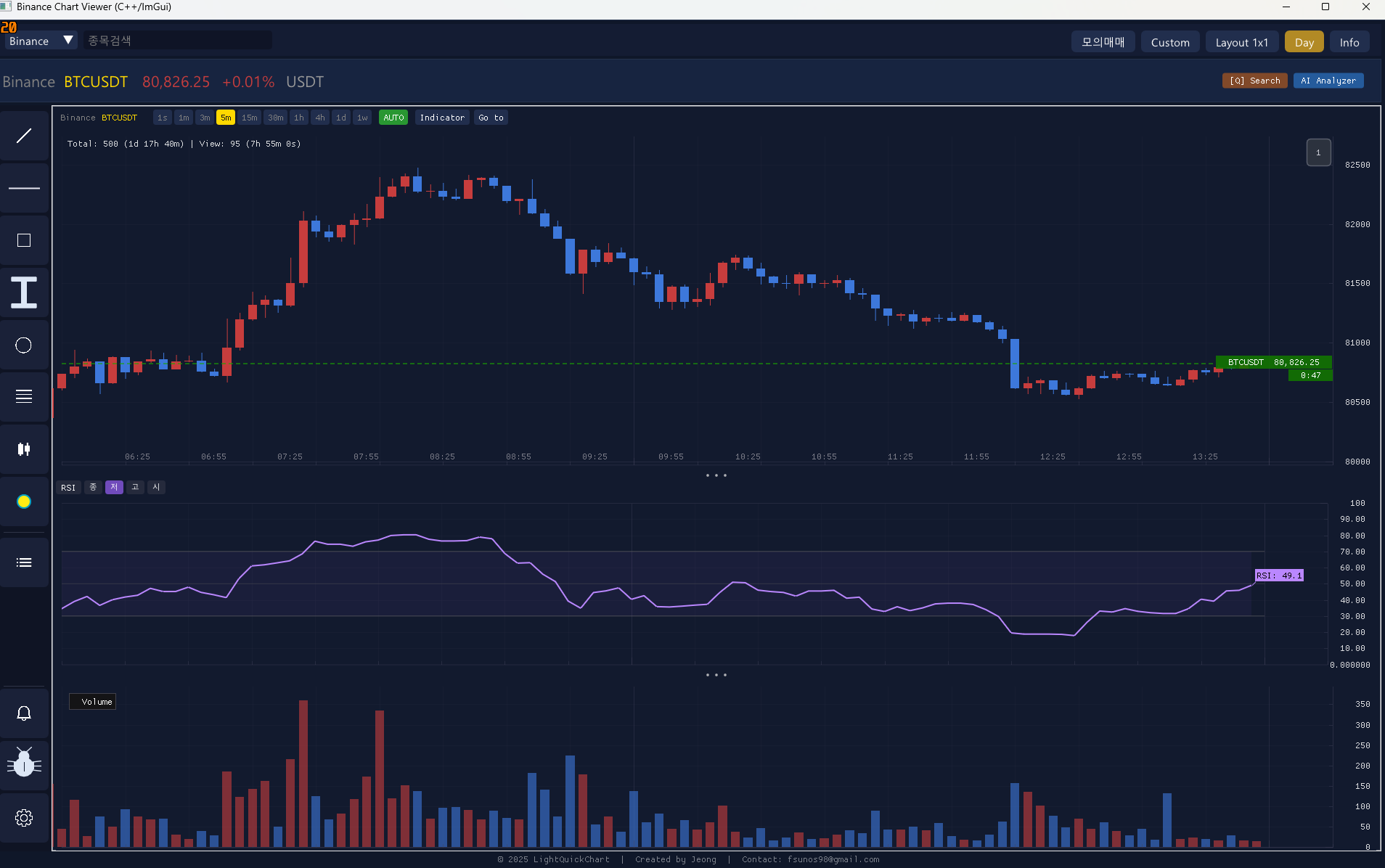1385x868 pixels.
Task: Click the Volume pane label
Action: click(93, 702)
